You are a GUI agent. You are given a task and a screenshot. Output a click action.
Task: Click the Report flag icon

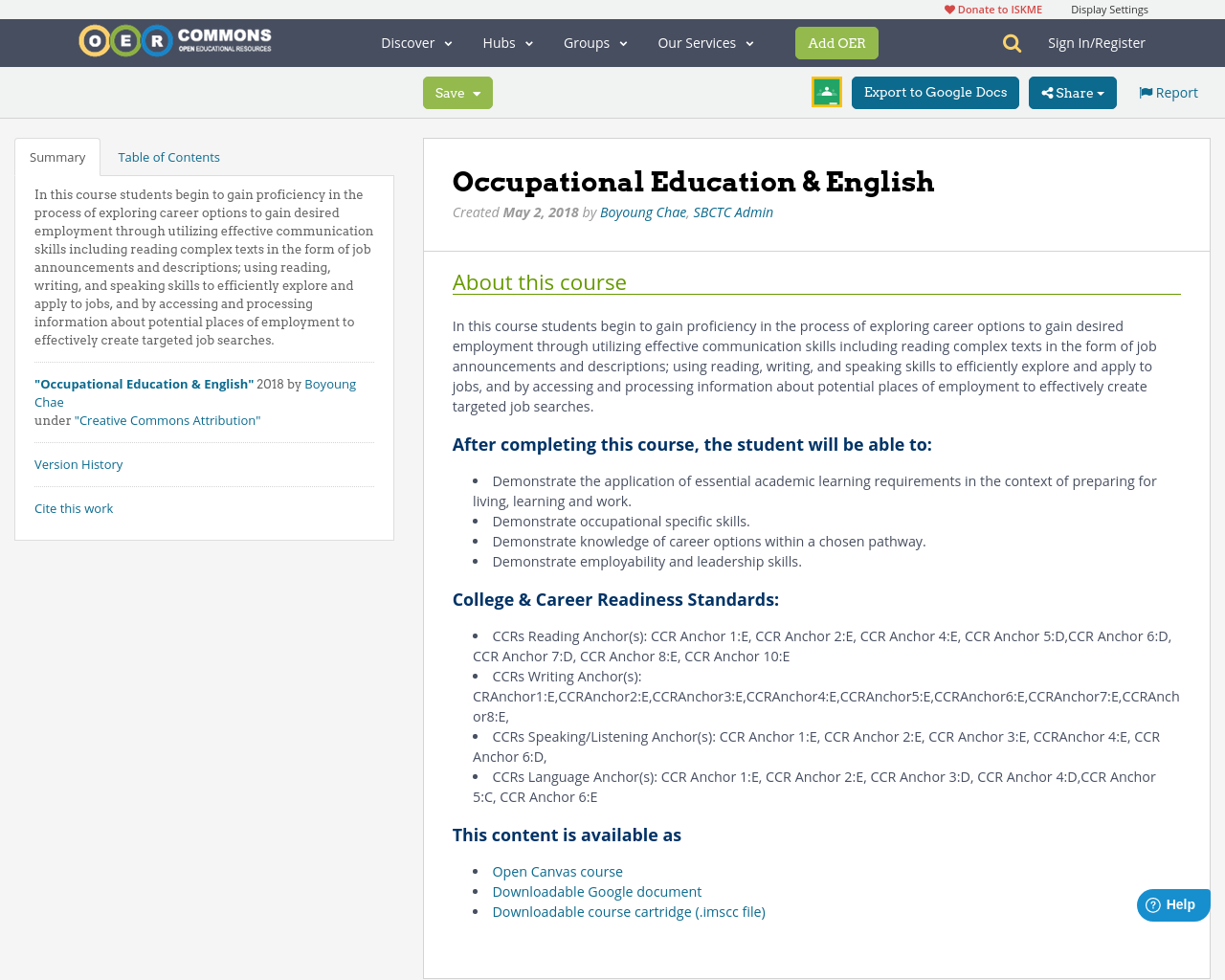1147,91
